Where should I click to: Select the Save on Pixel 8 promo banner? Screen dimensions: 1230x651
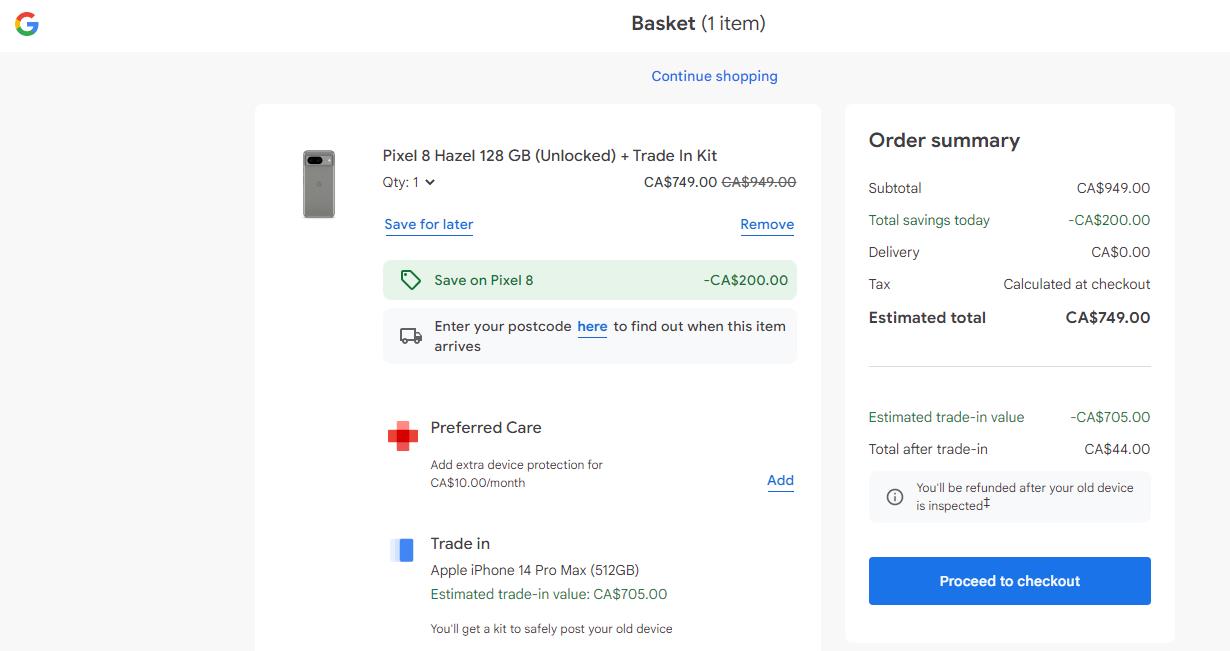coord(589,280)
